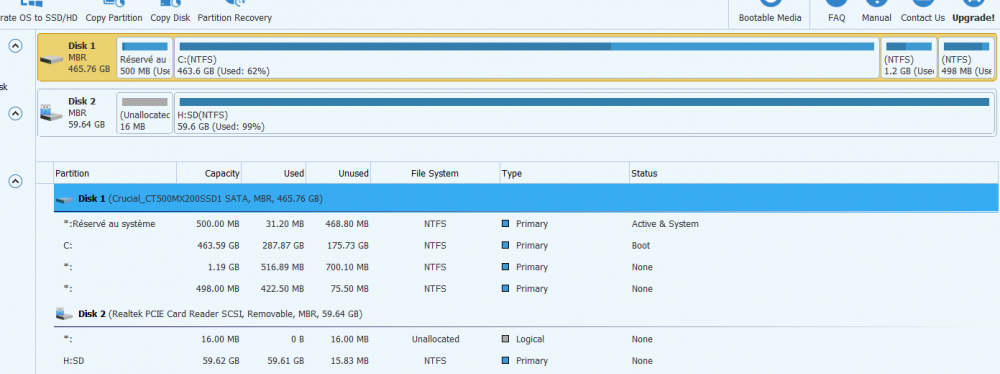Sort by Unused column header
The image size is (1000, 374).
click(339, 173)
